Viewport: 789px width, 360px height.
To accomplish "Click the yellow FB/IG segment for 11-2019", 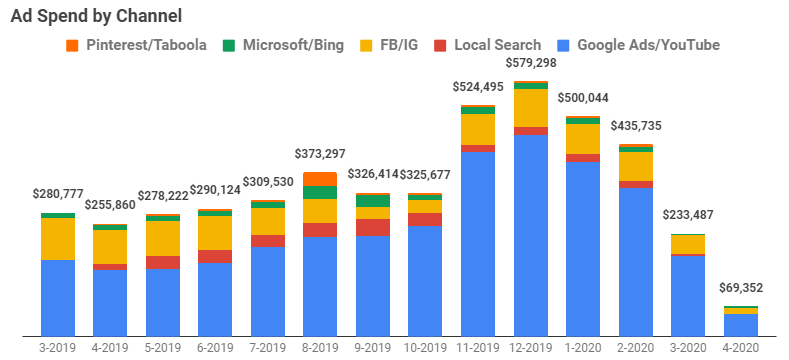I will 478,129.
